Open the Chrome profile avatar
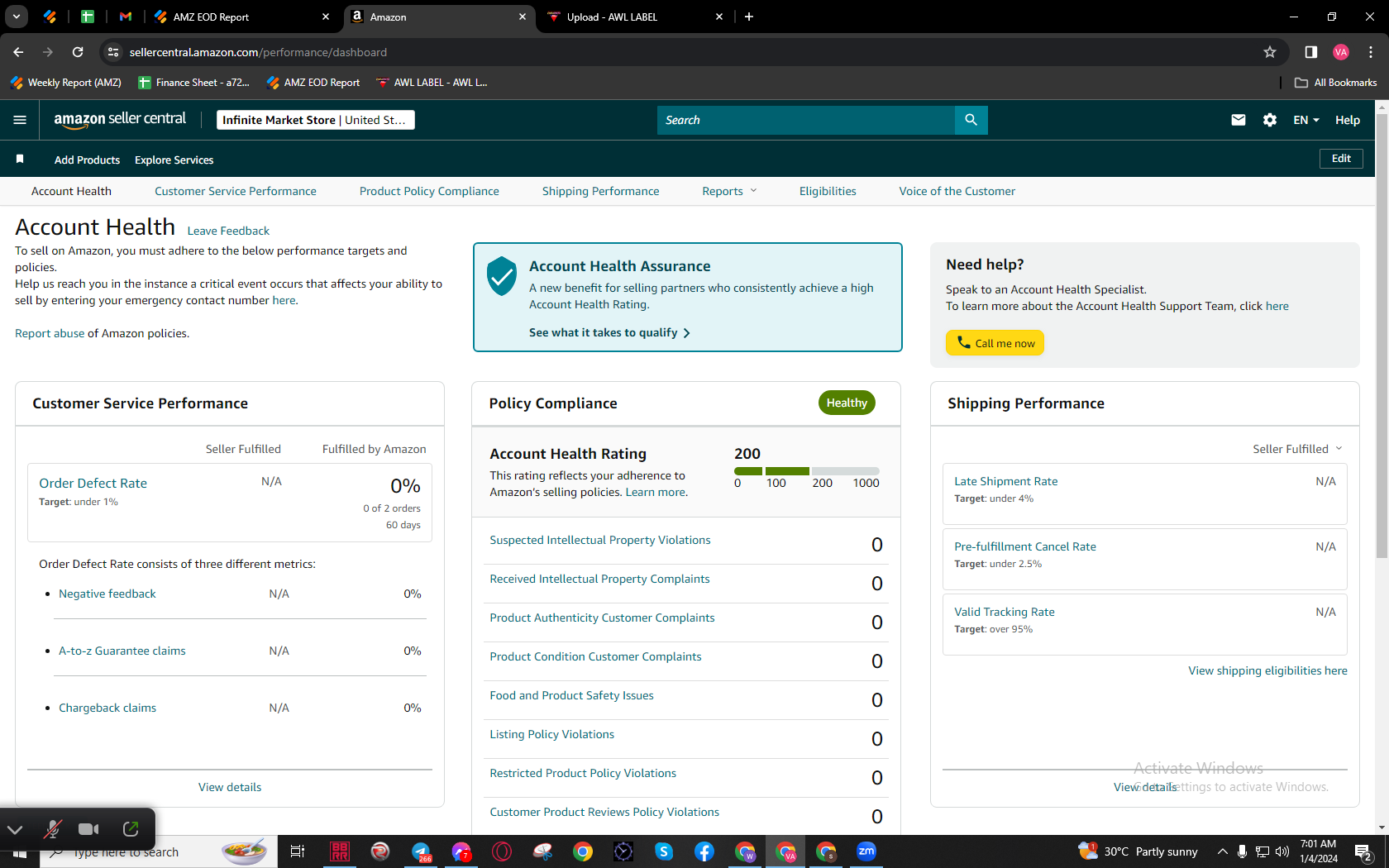Screen dimensions: 1389x868 [x=1341, y=52]
